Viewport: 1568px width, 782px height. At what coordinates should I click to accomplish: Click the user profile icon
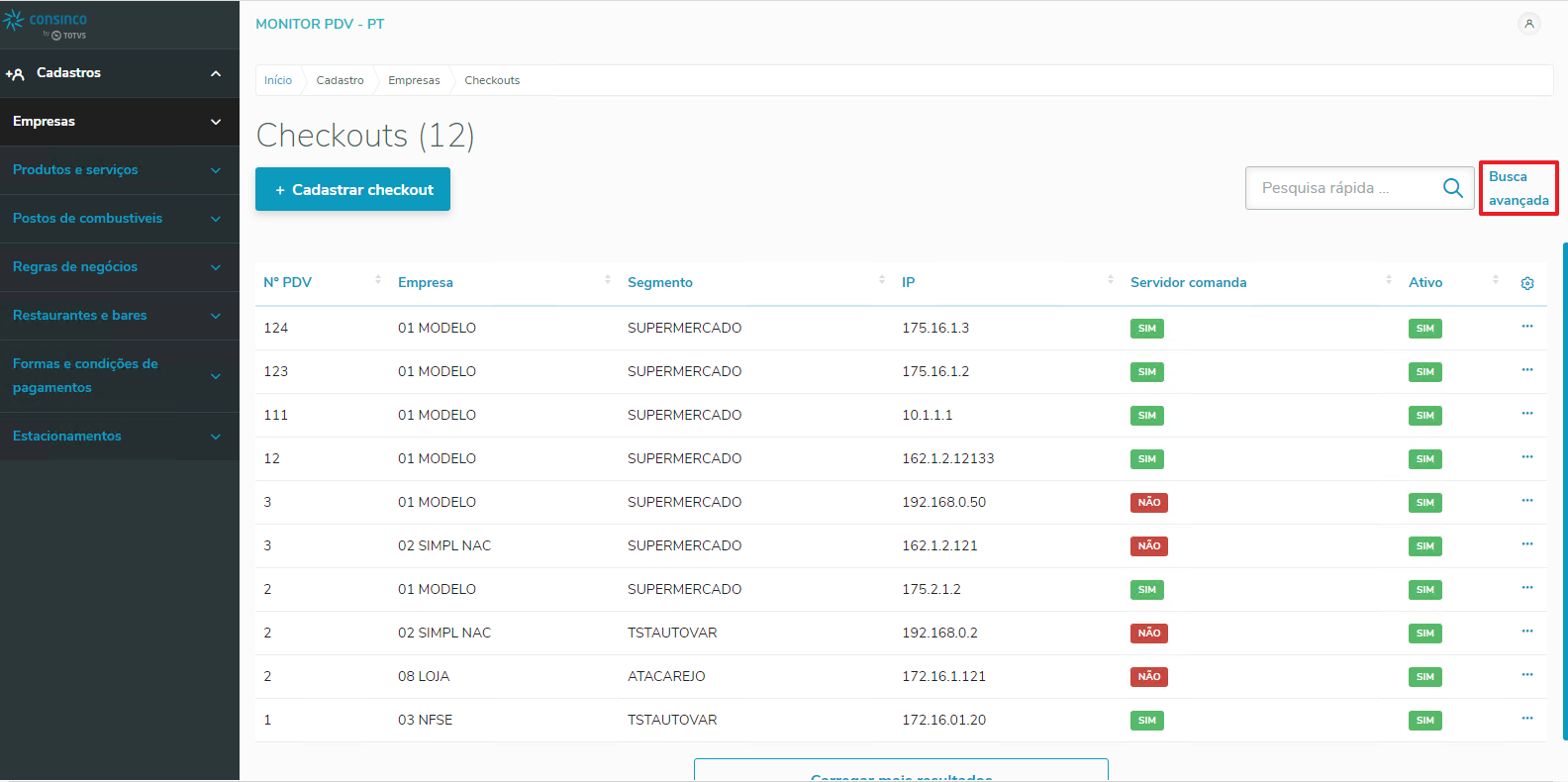1528,24
